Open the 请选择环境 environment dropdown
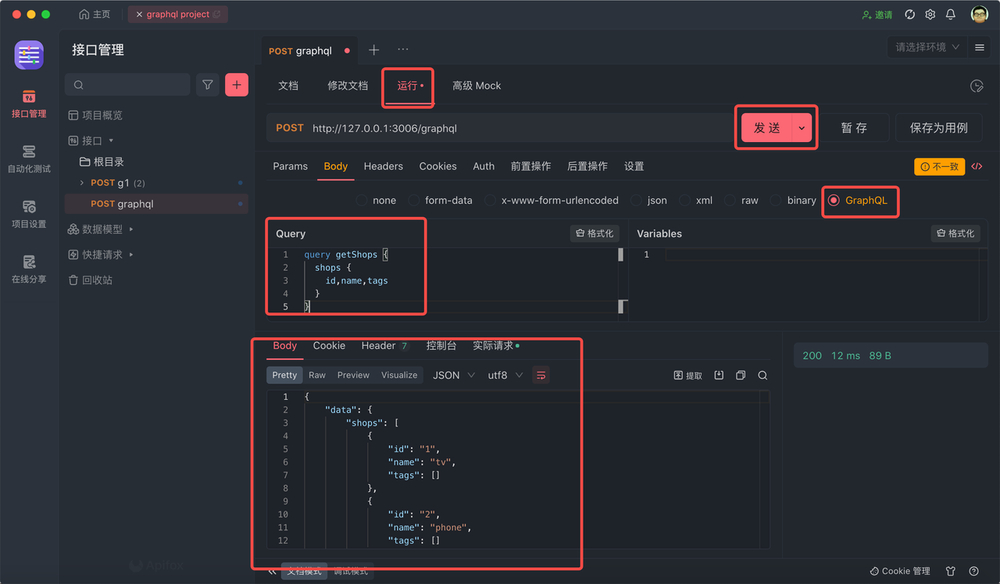1000x584 pixels. [927, 46]
